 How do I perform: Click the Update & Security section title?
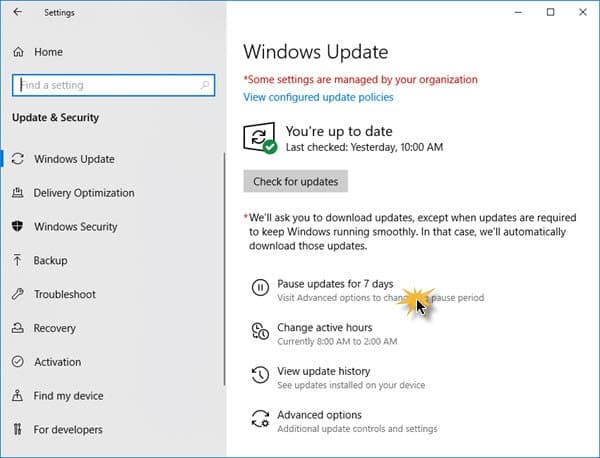[x=55, y=117]
